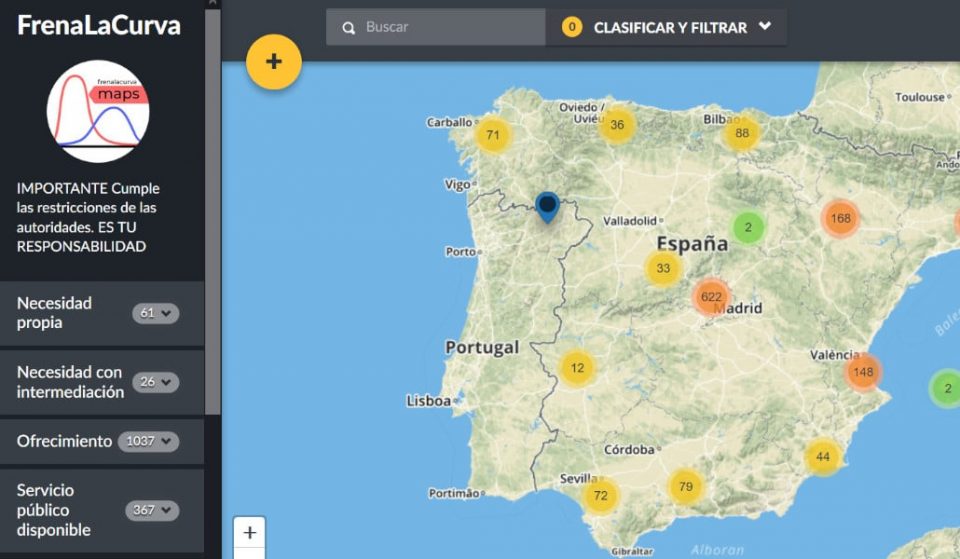Screen dimensions: 960x559
Task: Open the 148 cluster at València
Action: 863,372
